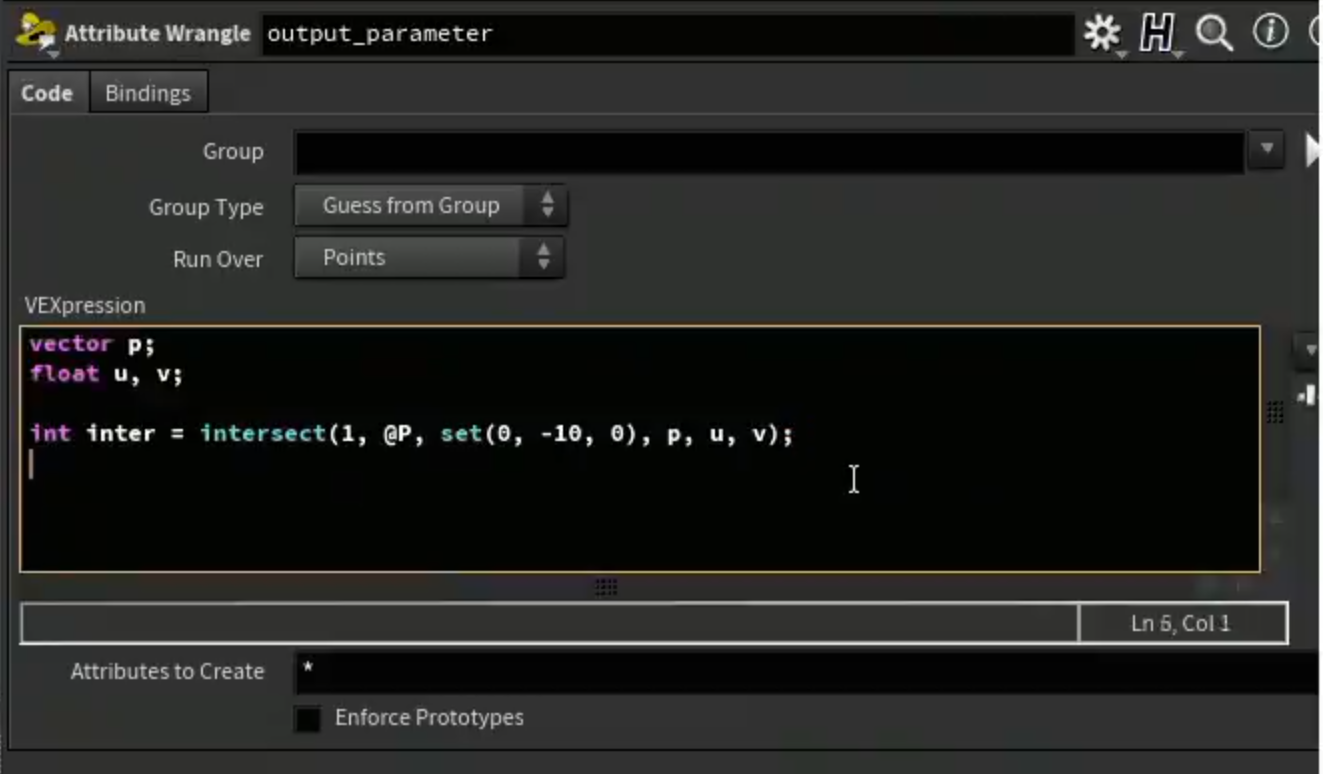The height and width of the screenshot is (774, 1323).
Task: Click the Group Type label
Action: pyautogui.click(x=206, y=207)
